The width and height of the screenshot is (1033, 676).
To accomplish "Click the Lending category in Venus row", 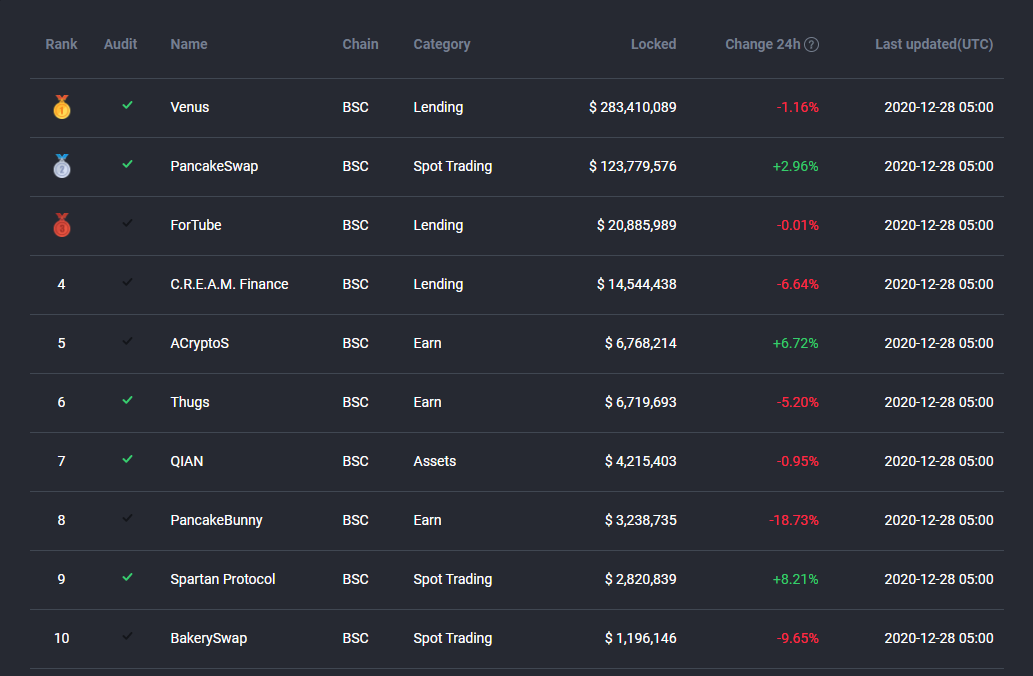I will [438, 107].
